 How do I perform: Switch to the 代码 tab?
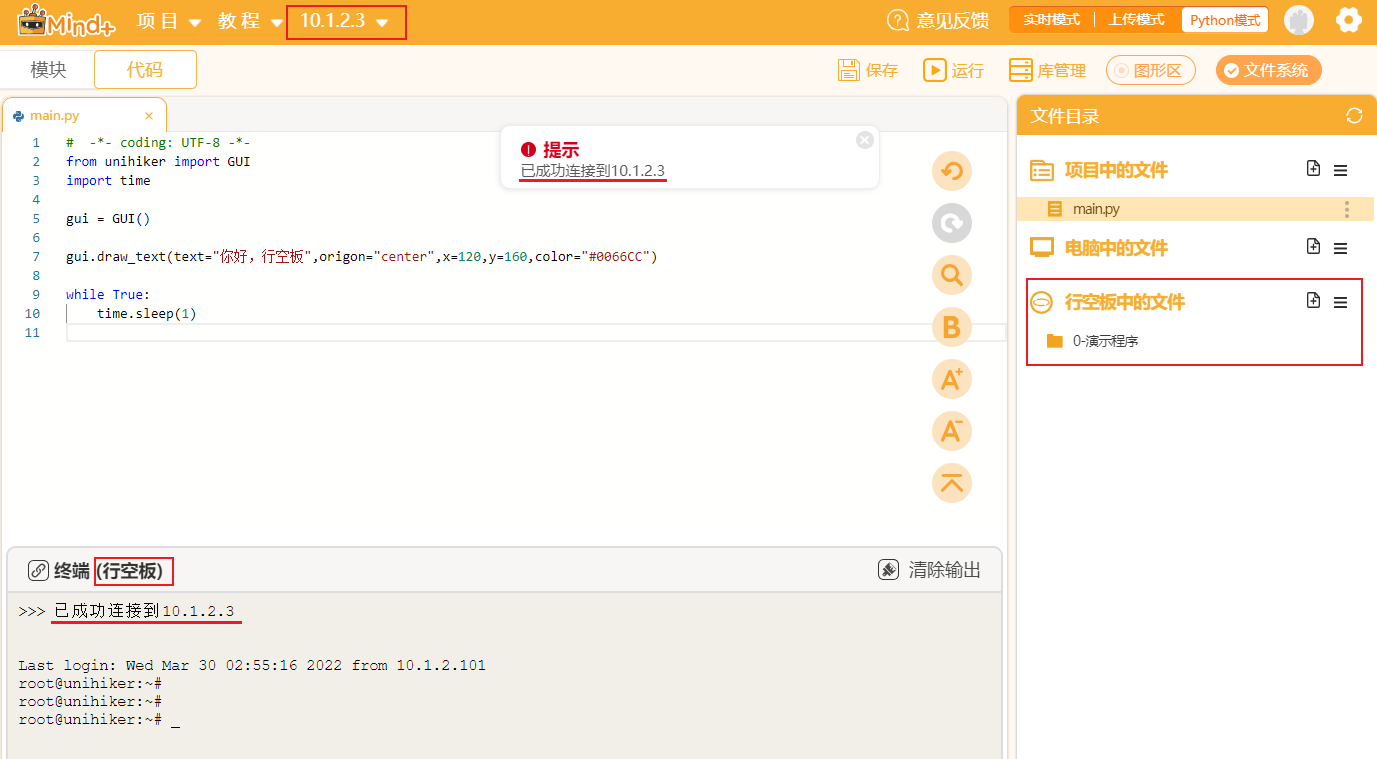coord(145,70)
